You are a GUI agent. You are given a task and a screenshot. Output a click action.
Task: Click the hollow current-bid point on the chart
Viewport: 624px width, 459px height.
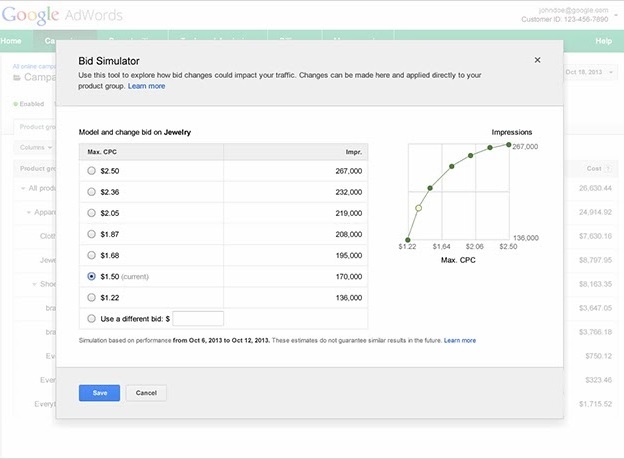(x=419, y=208)
